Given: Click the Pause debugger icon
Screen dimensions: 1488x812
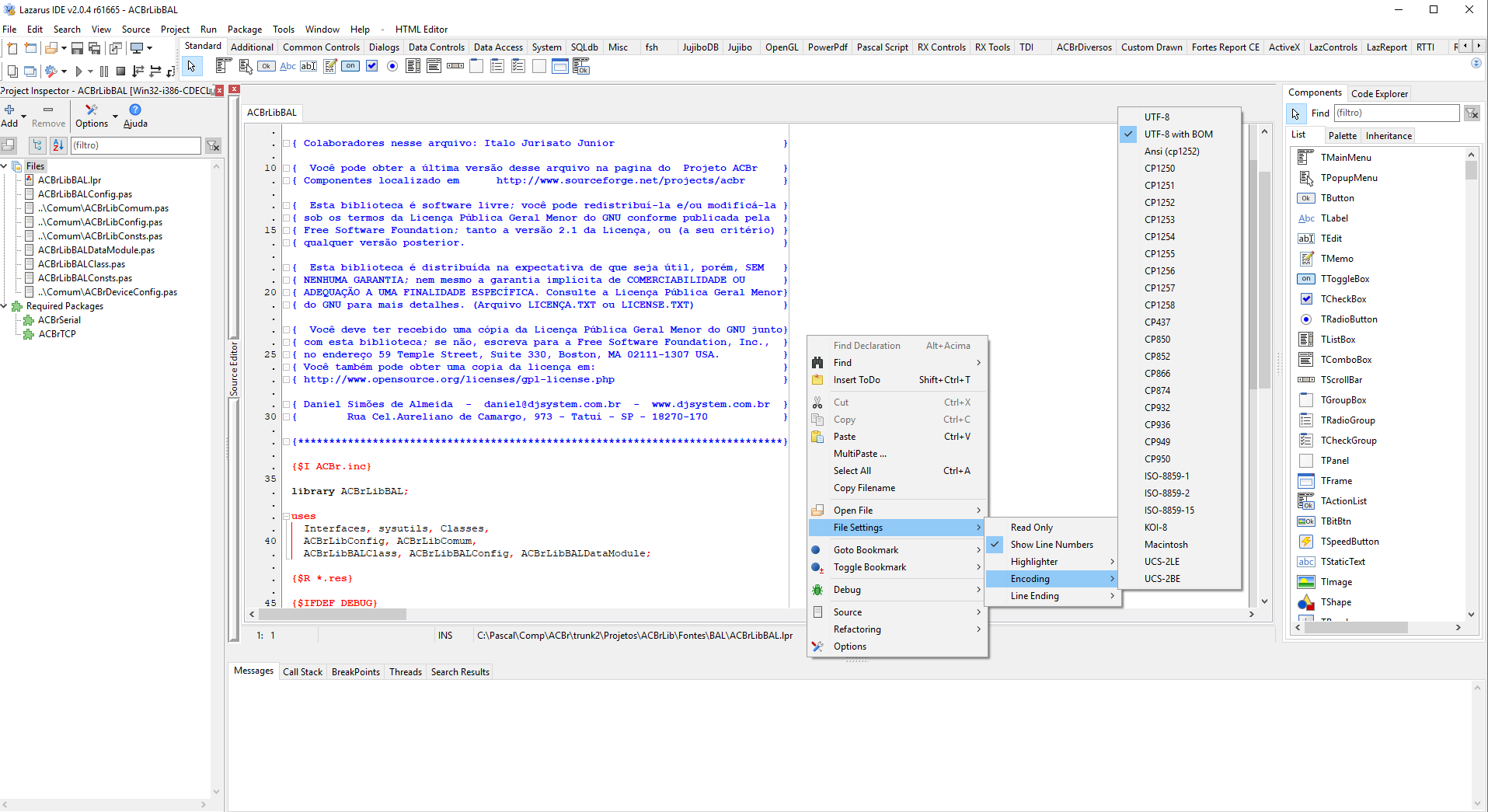Looking at the screenshot, I should tap(104, 71).
